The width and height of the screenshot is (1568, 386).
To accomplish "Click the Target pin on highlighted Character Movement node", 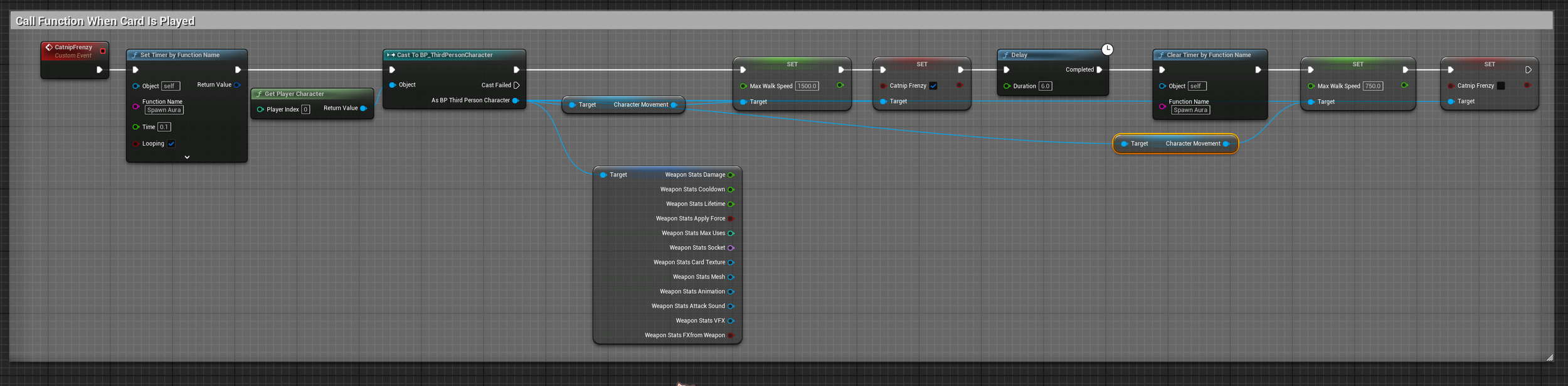I will [x=1124, y=144].
